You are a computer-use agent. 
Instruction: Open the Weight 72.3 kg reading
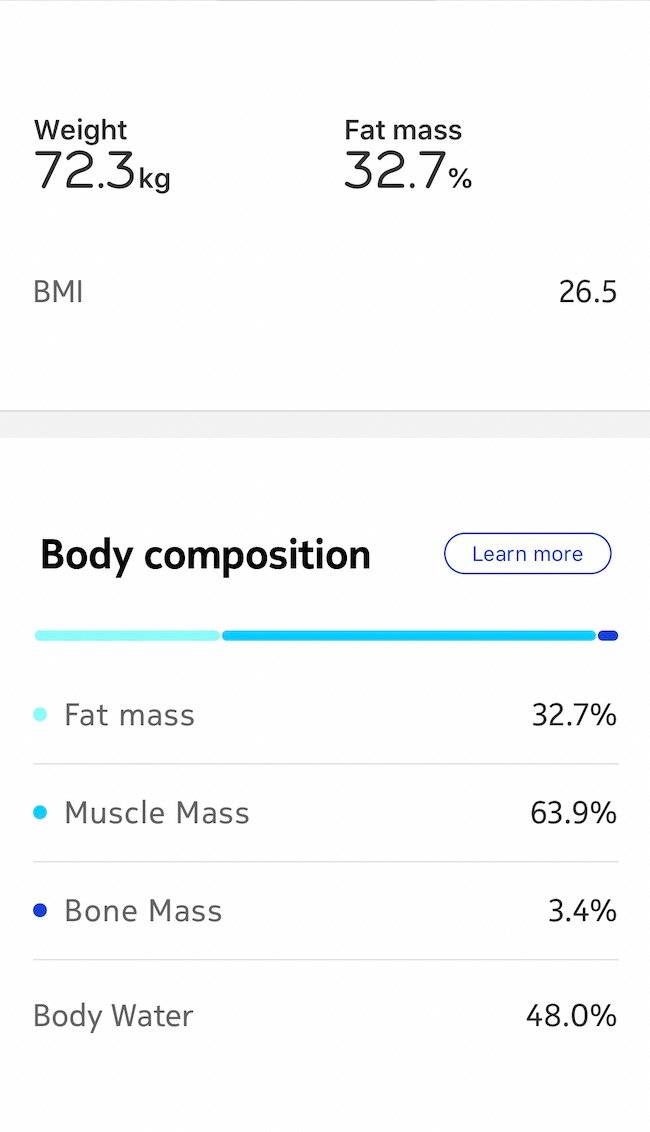(x=102, y=154)
